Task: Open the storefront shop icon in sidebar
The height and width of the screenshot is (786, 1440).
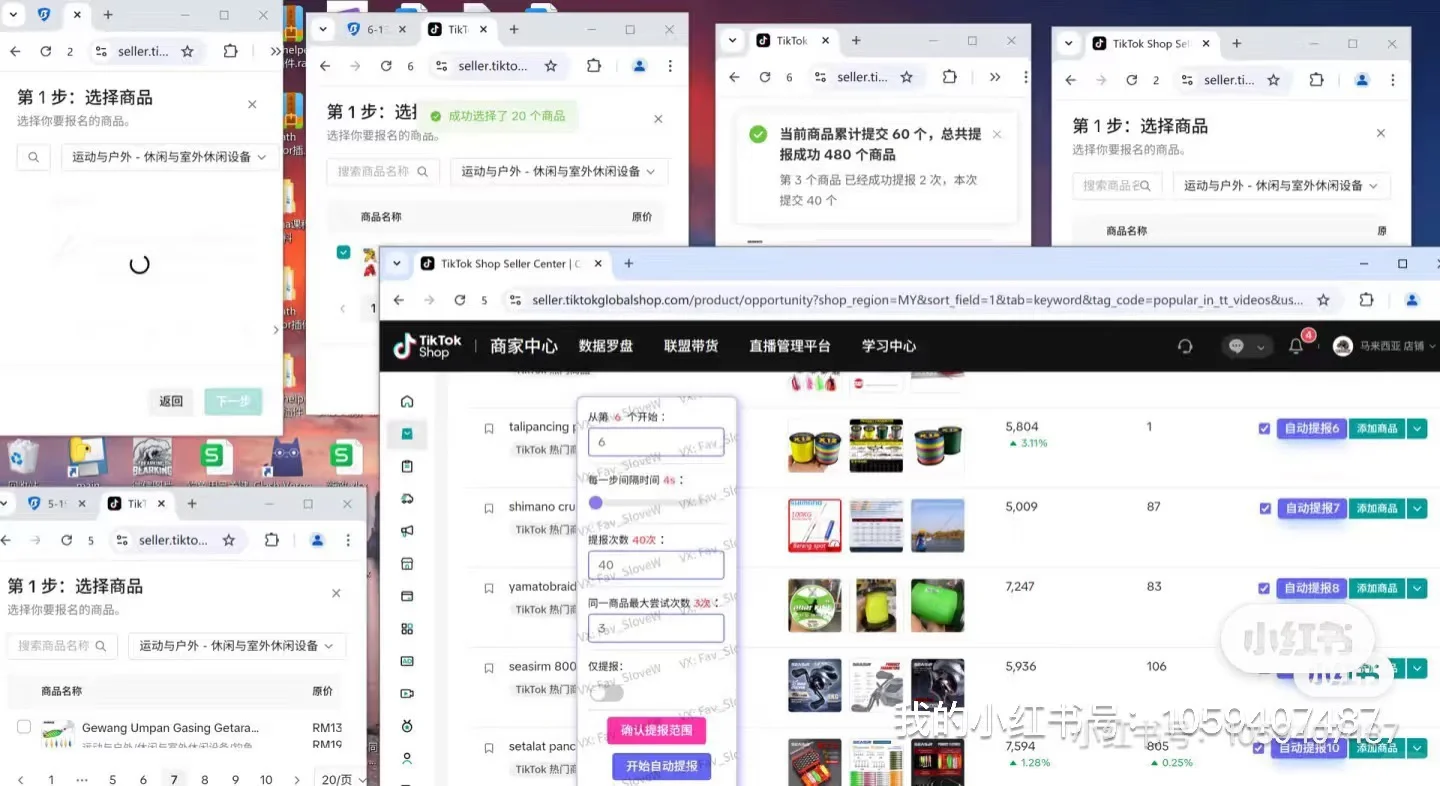Action: 406,565
